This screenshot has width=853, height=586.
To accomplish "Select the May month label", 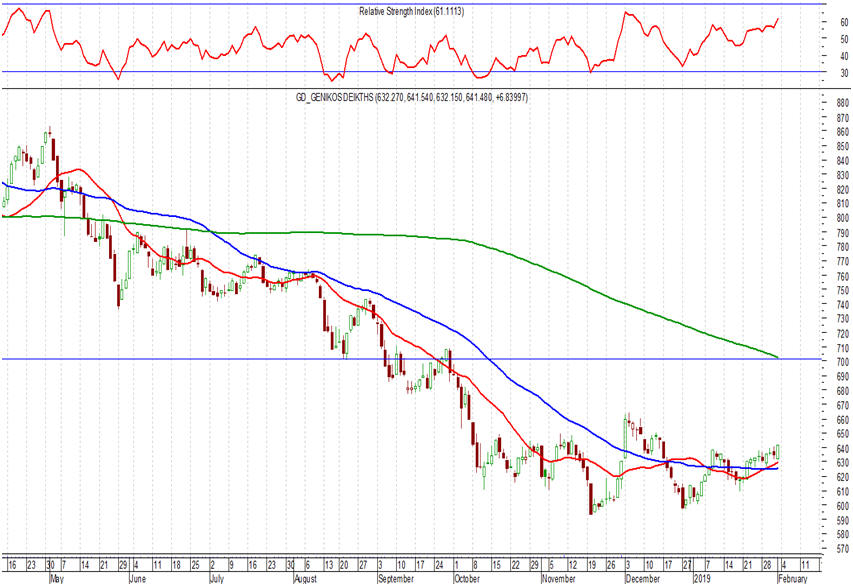I will coord(57,579).
